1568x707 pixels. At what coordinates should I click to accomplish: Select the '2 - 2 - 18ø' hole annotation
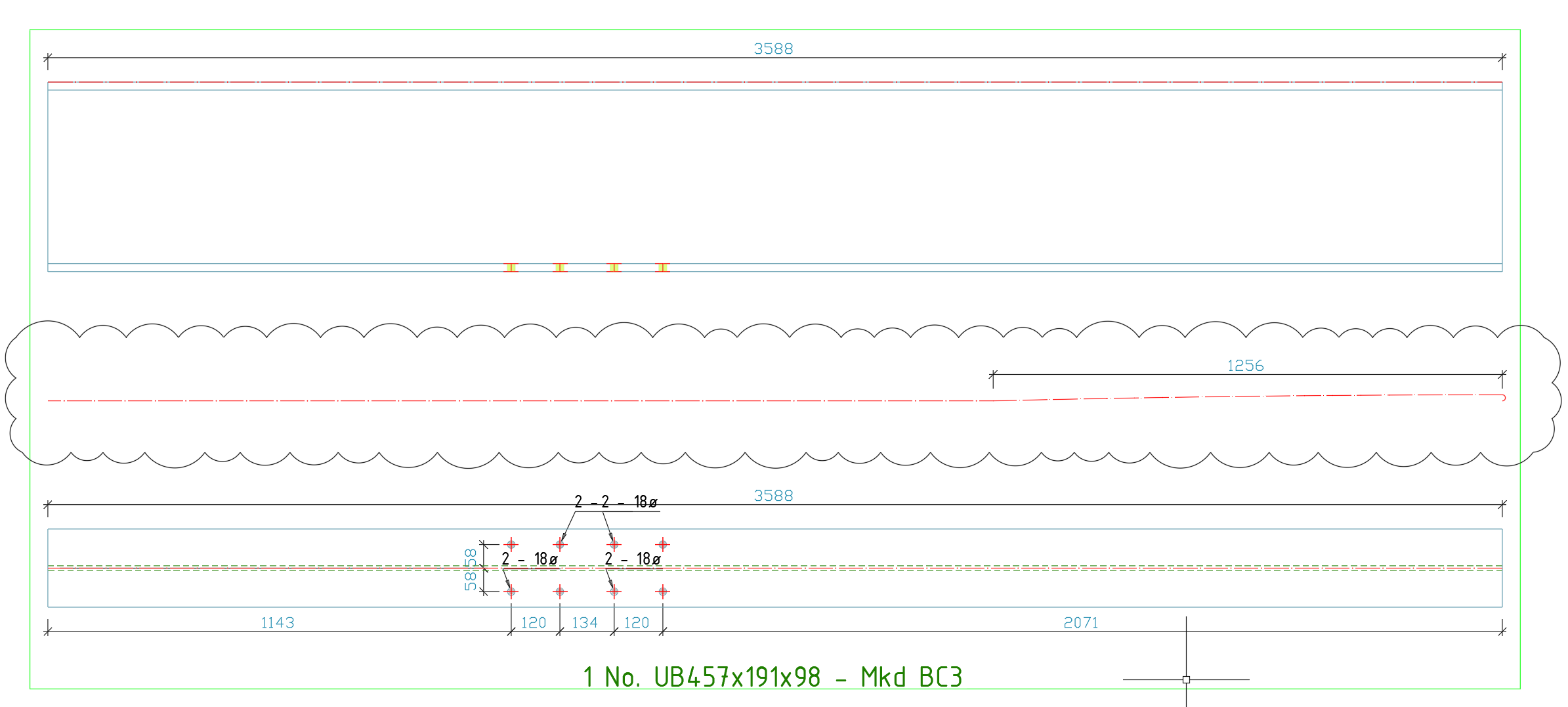tap(616, 502)
